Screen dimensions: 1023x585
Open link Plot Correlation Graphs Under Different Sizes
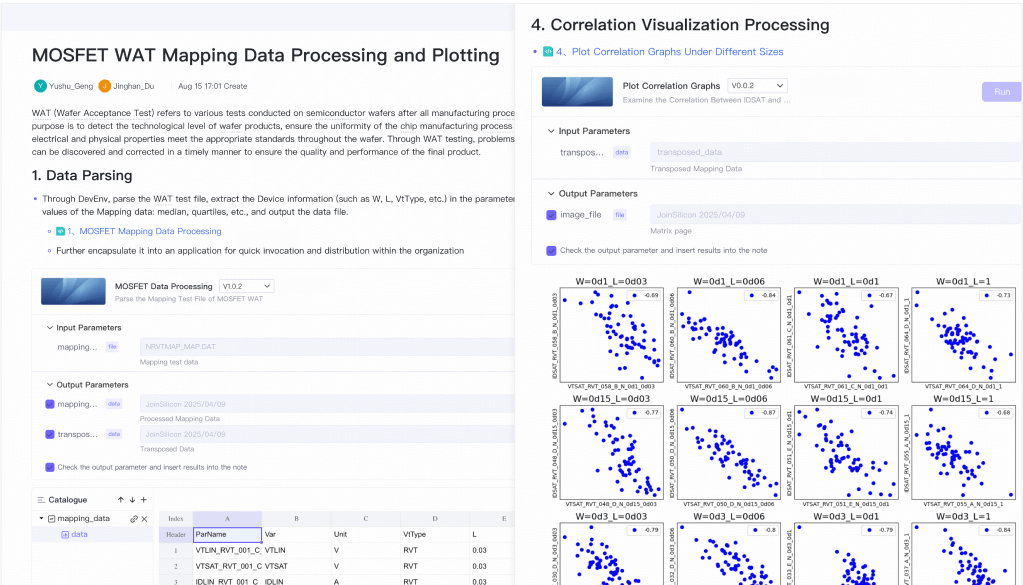[x=677, y=52]
